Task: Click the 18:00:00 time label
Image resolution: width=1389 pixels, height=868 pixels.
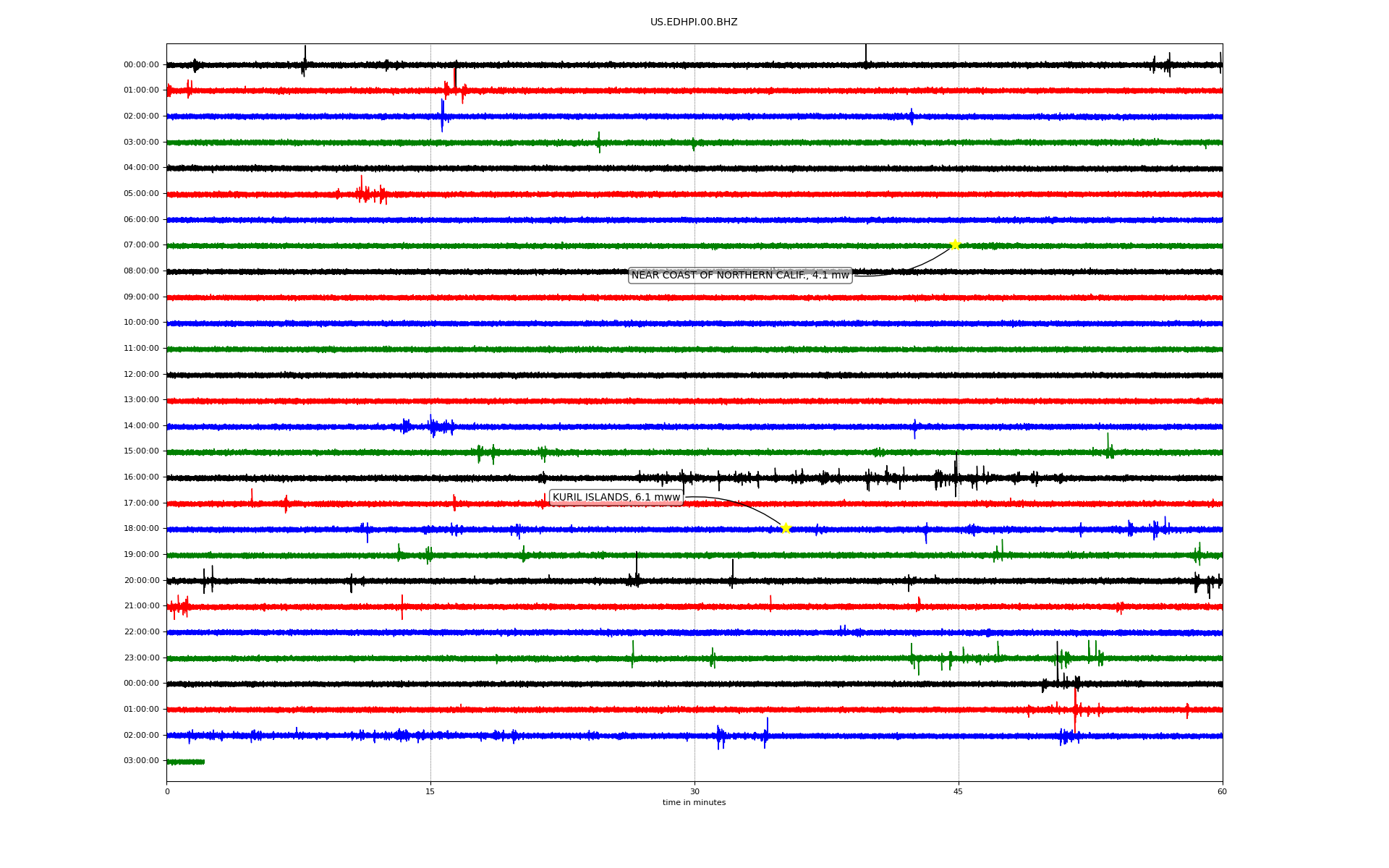Action: [141, 529]
